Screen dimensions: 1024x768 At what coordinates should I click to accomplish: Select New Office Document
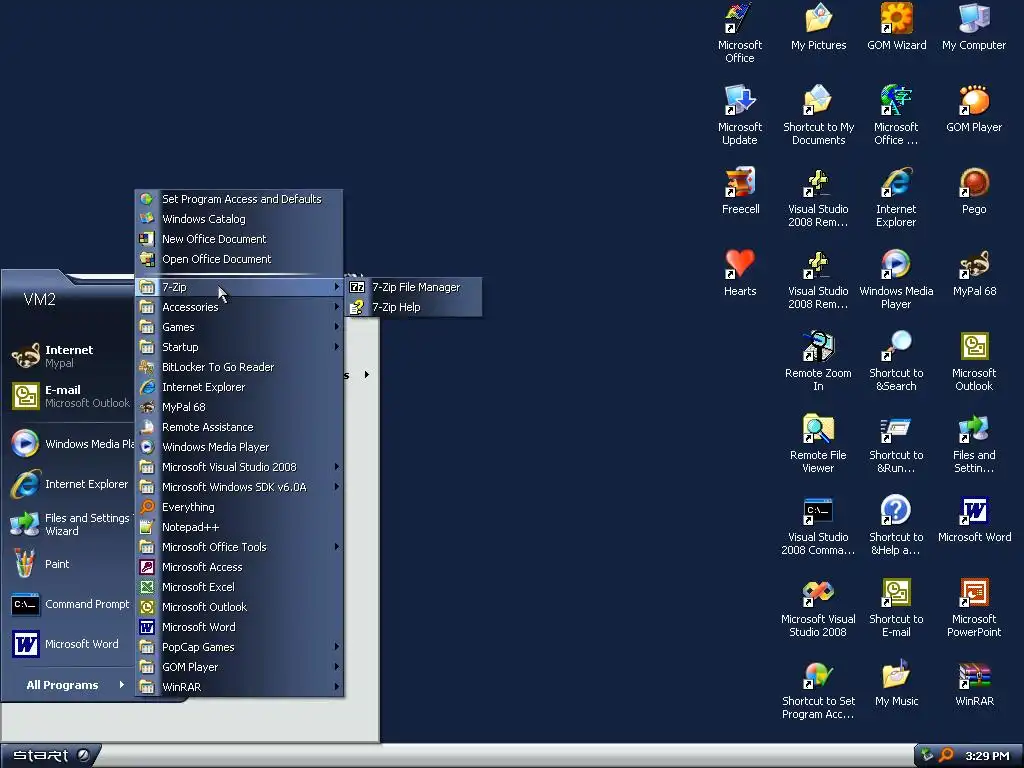239,239
